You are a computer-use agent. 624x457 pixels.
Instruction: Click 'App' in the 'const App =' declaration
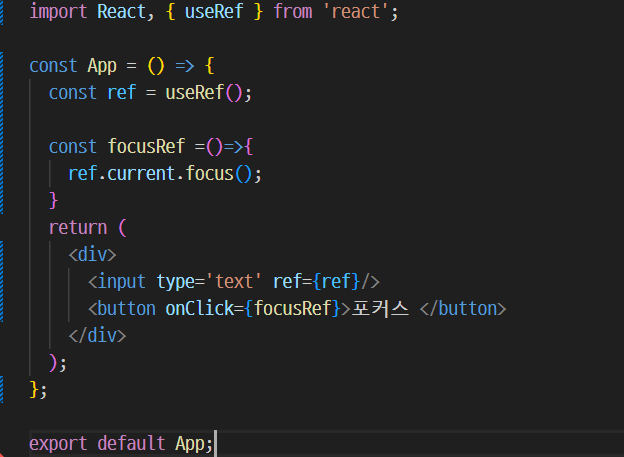pos(102,66)
